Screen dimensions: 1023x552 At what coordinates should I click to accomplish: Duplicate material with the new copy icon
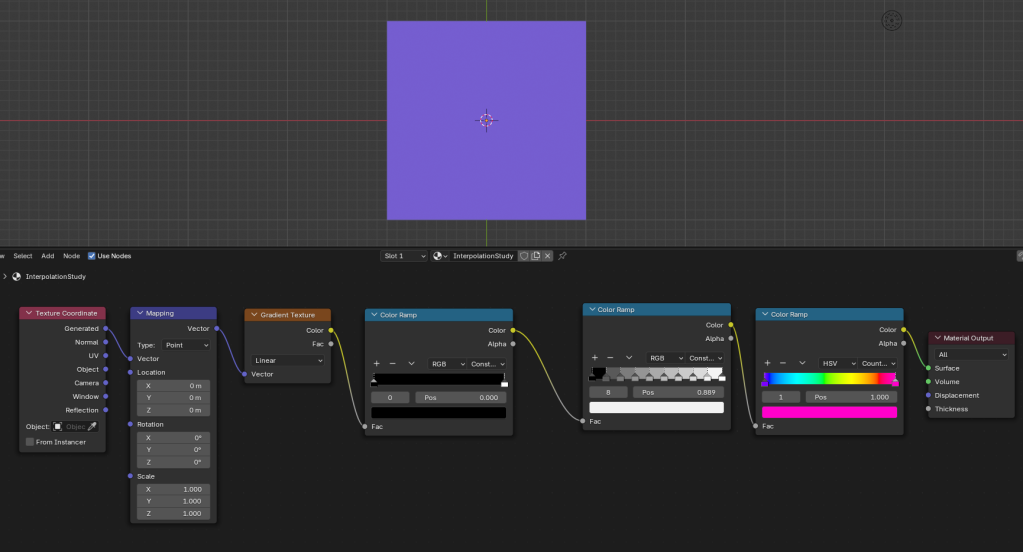pyautogui.click(x=536, y=256)
